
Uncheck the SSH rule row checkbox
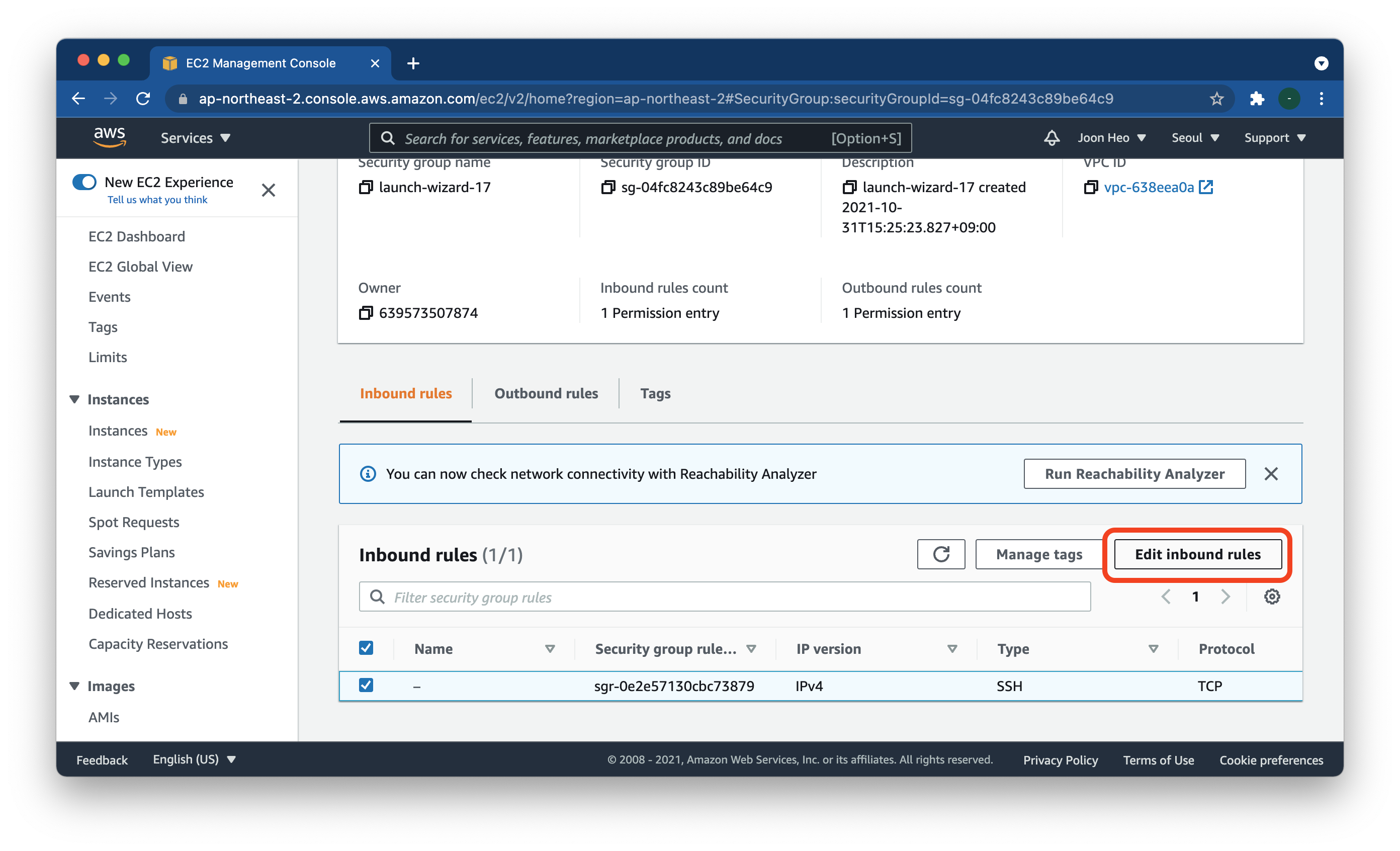click(366, 685)
